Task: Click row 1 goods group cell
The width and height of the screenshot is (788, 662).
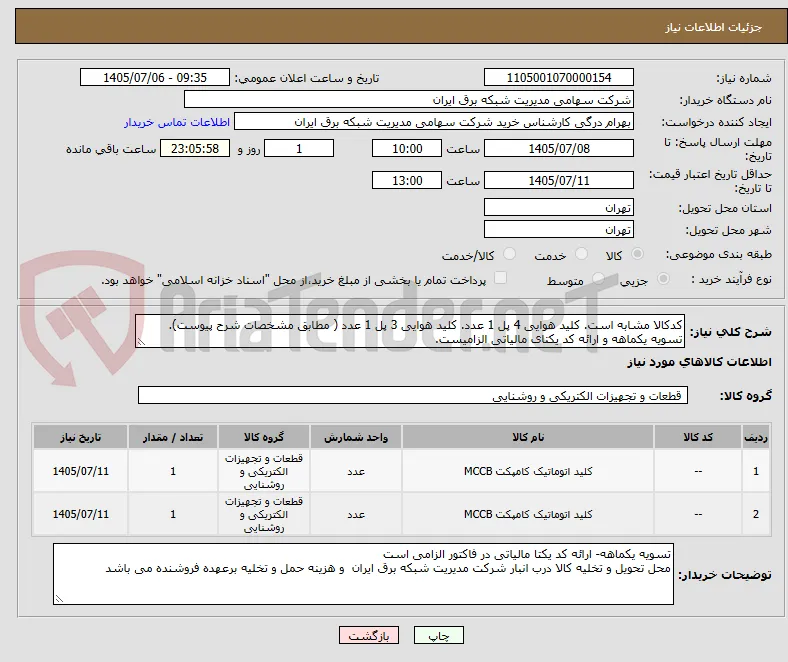Action: 264,471
